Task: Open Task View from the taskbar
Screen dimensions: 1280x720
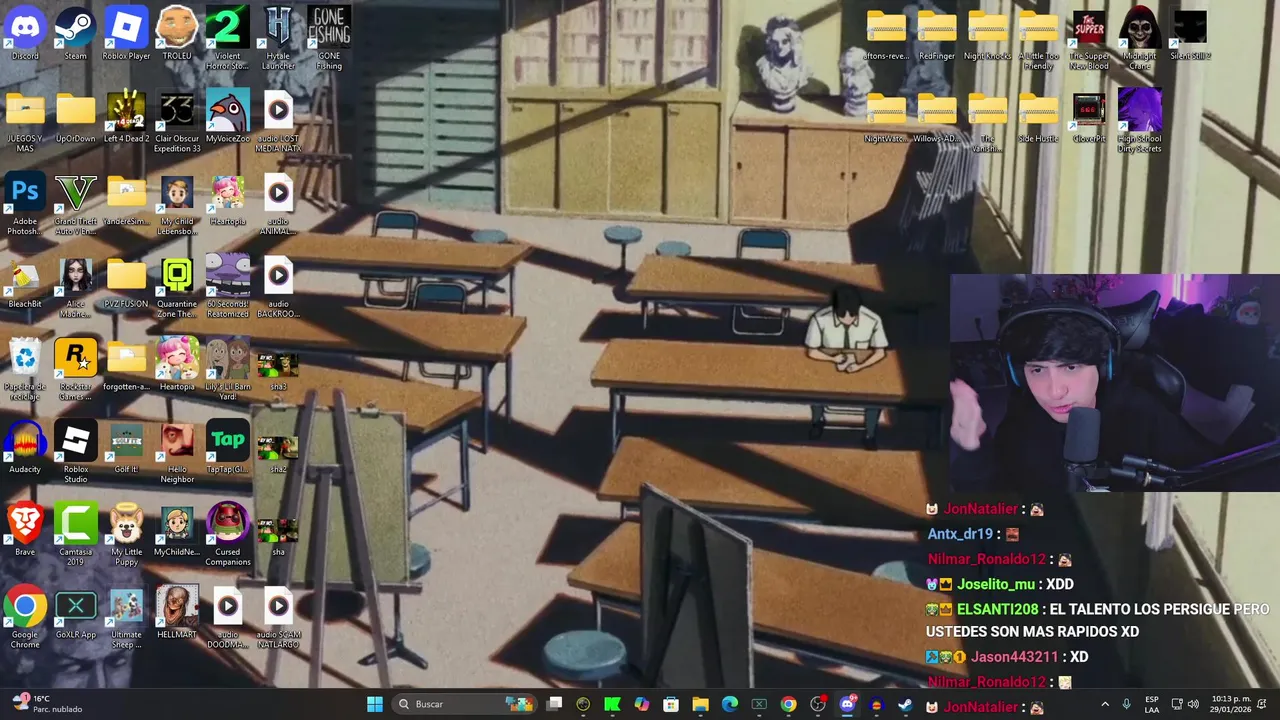Action: [x=555, y=704]
